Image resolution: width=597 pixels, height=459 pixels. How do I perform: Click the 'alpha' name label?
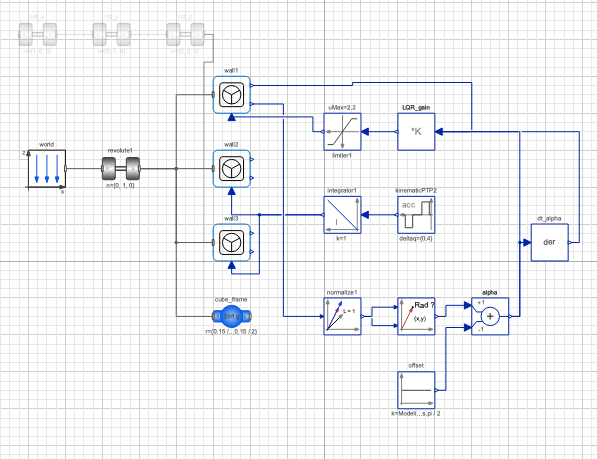(x=490, y=292)
